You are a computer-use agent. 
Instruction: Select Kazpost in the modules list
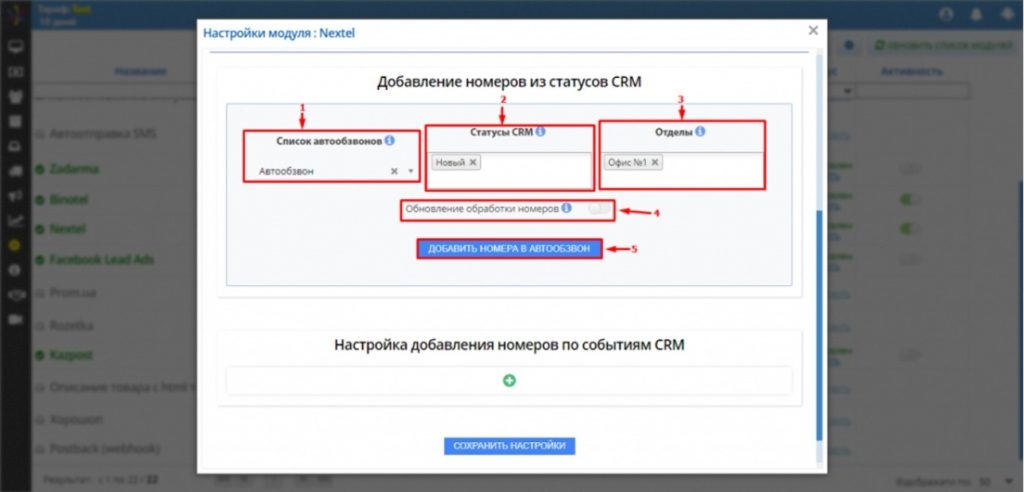click(x=72, y=355)
